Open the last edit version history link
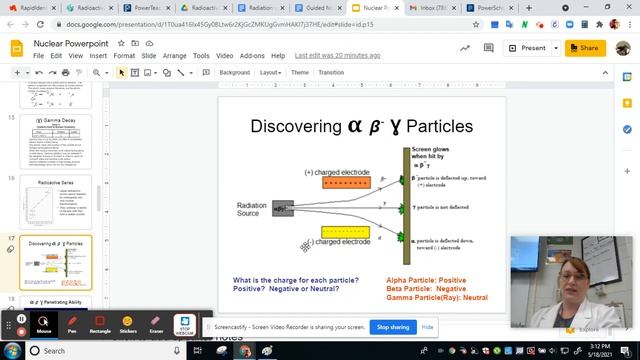The image size is (640, 360). (337, 56)
